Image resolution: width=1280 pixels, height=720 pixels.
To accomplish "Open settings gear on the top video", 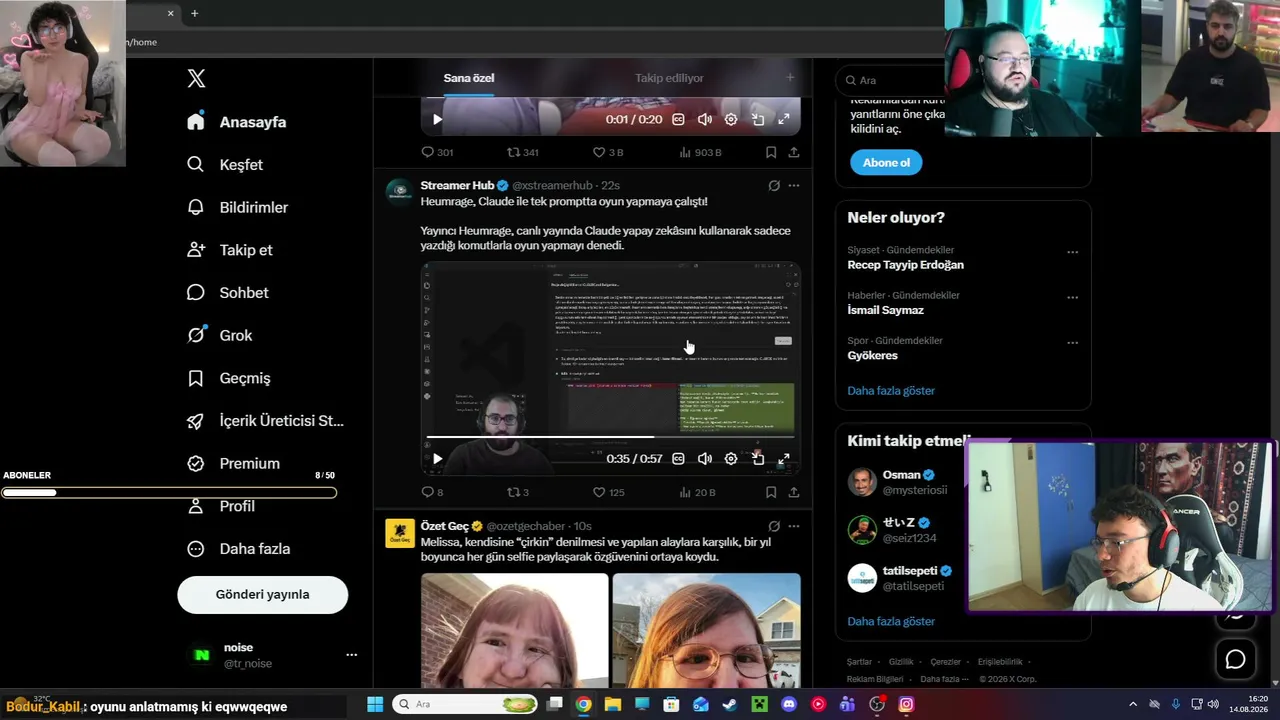I will [731, 119].
